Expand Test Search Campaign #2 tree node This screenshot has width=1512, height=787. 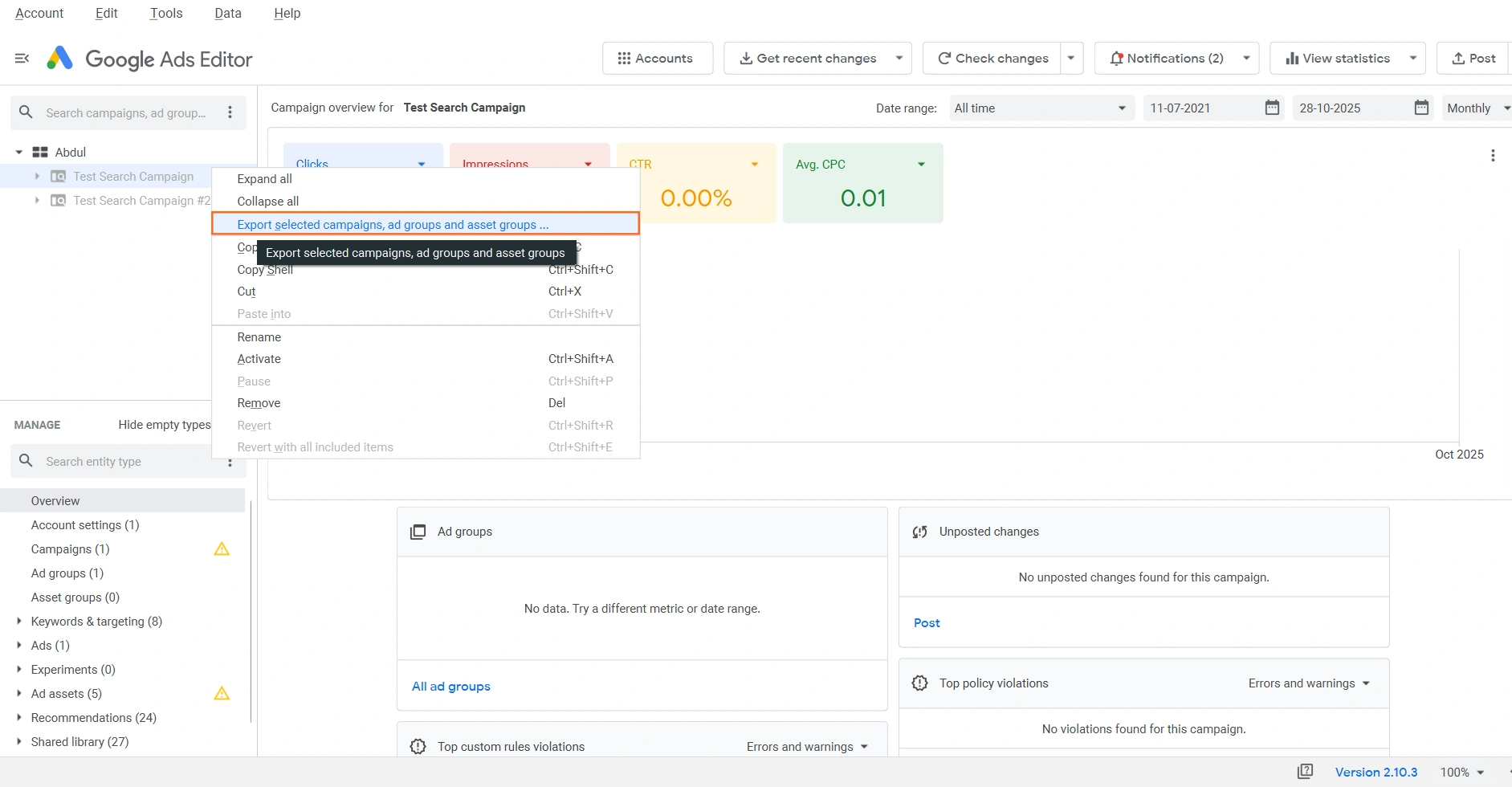[x=37, y=201]
